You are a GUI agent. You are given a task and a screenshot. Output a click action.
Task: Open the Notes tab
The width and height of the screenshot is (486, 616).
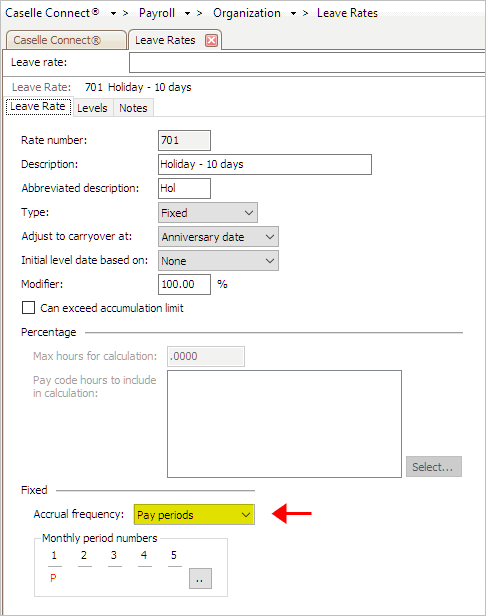click(x=133, y=108)
